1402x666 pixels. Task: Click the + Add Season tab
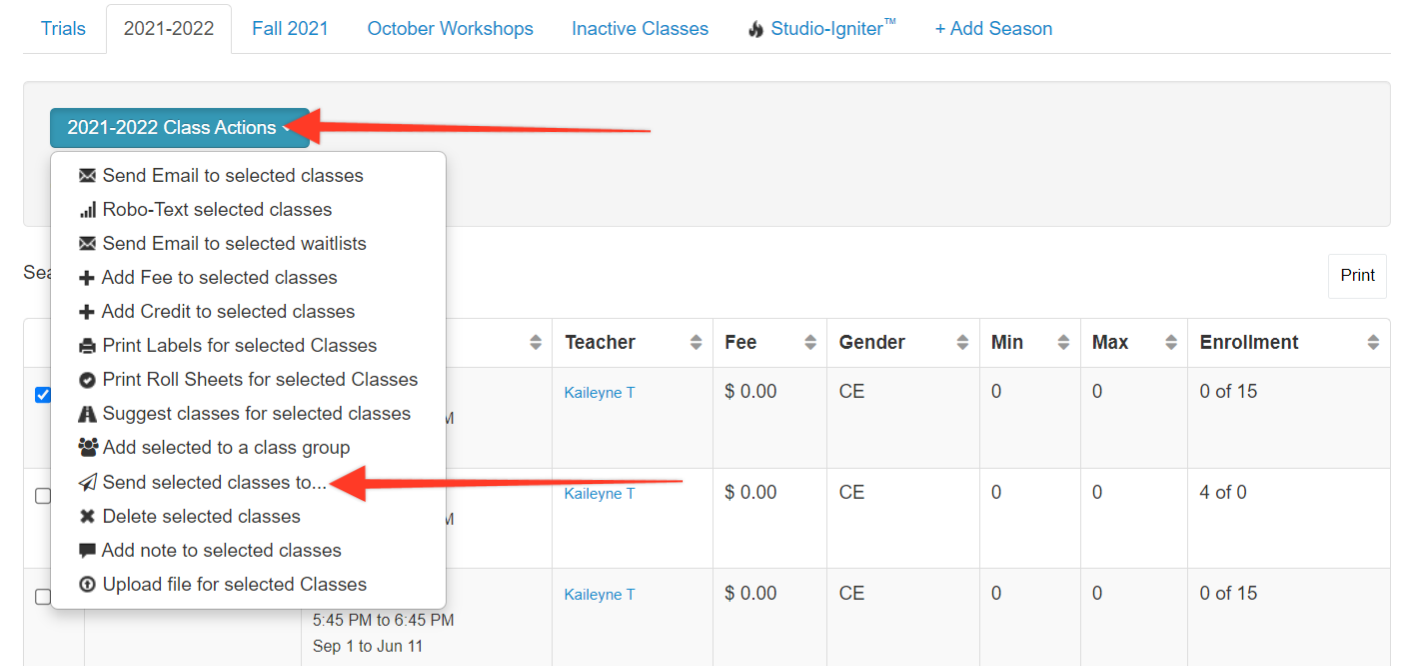tap(993, 29)
